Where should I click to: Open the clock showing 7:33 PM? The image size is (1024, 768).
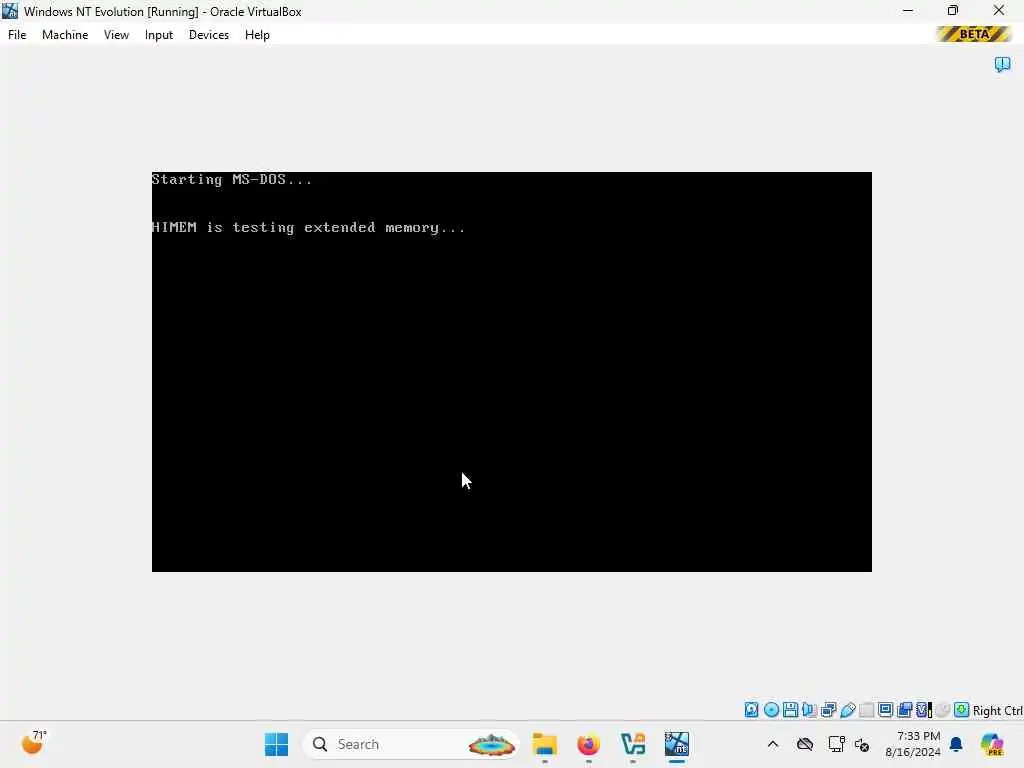click(913, 744)
